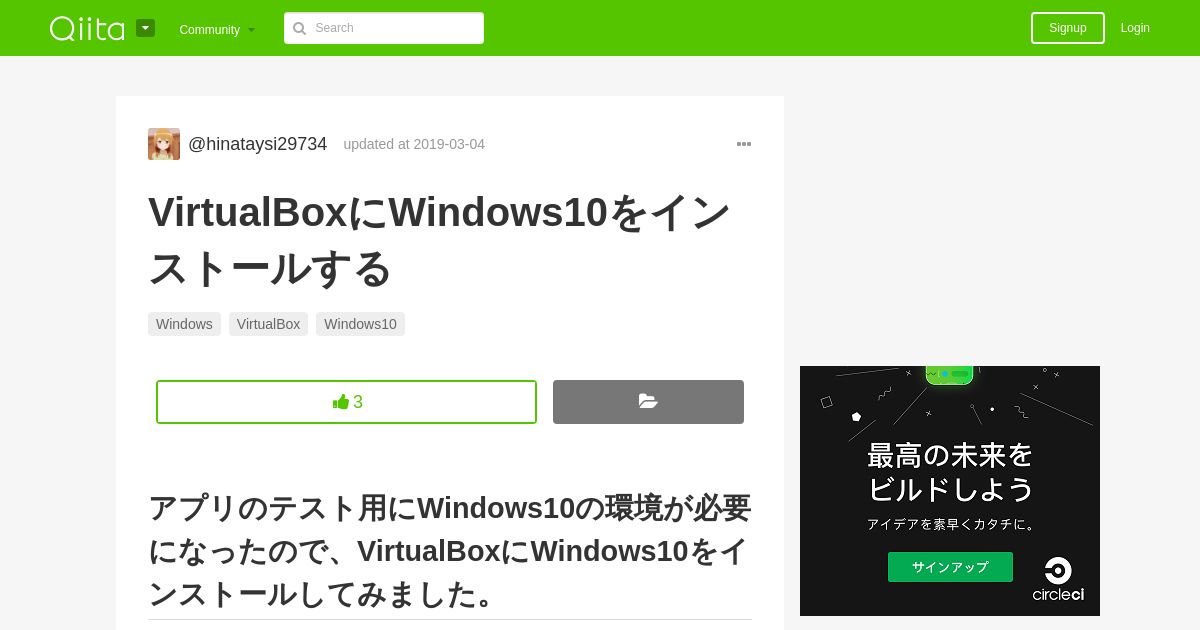This screenshot has height=630, width=1200.
Task: Expand the dropdown arrow next to Qiita logo
Action: pos(146,28)
